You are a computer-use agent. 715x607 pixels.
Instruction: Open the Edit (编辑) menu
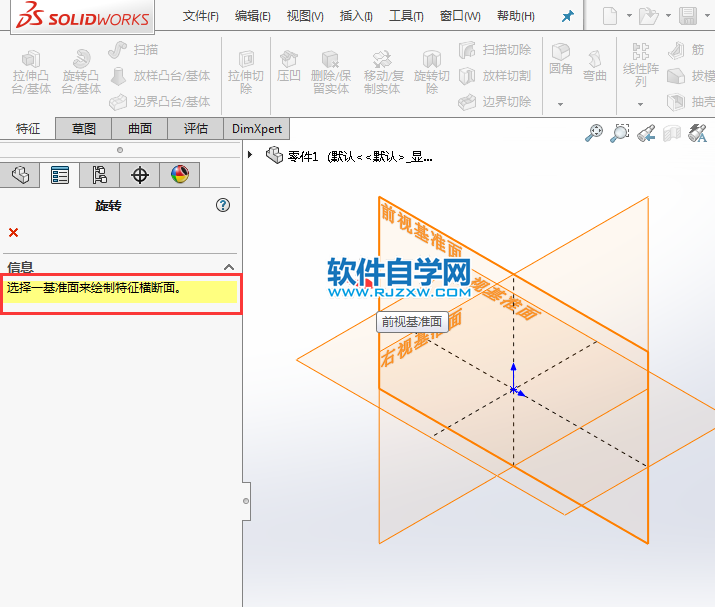[253, 16]
